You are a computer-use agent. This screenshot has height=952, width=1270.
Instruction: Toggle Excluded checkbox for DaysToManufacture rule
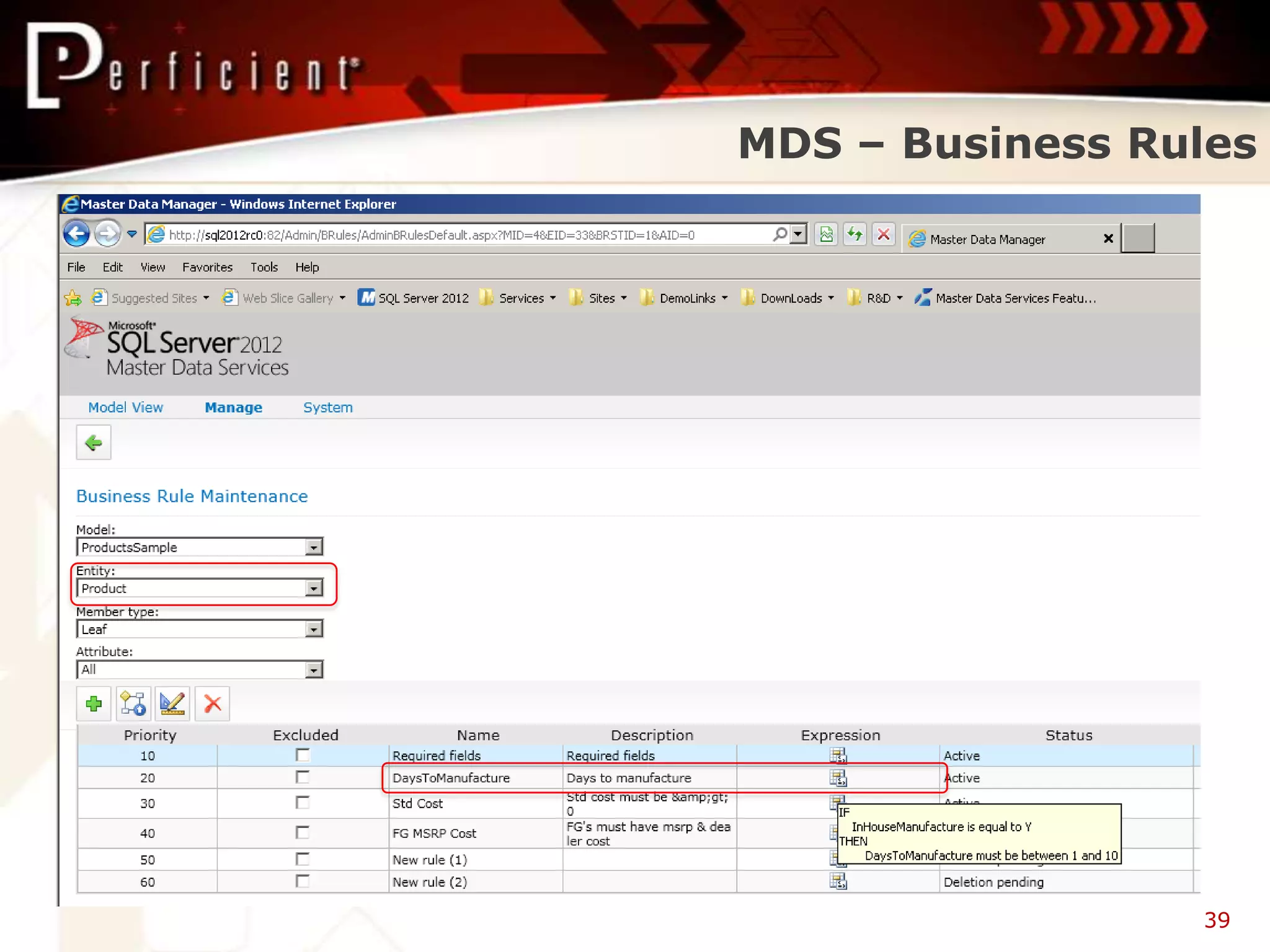pyautogui.click(x=303, y=777)
